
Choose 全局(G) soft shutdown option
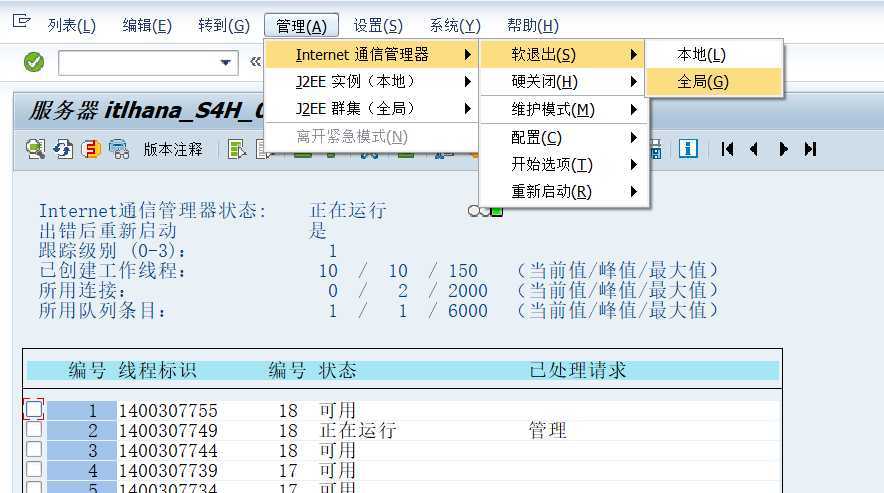tap(714, 82)
